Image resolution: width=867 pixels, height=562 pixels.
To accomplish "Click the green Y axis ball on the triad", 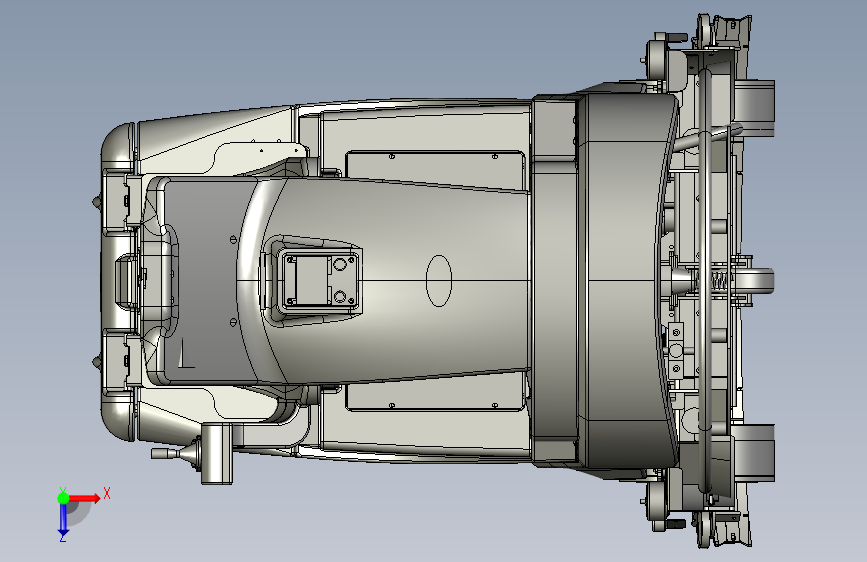I will (64, 498).
